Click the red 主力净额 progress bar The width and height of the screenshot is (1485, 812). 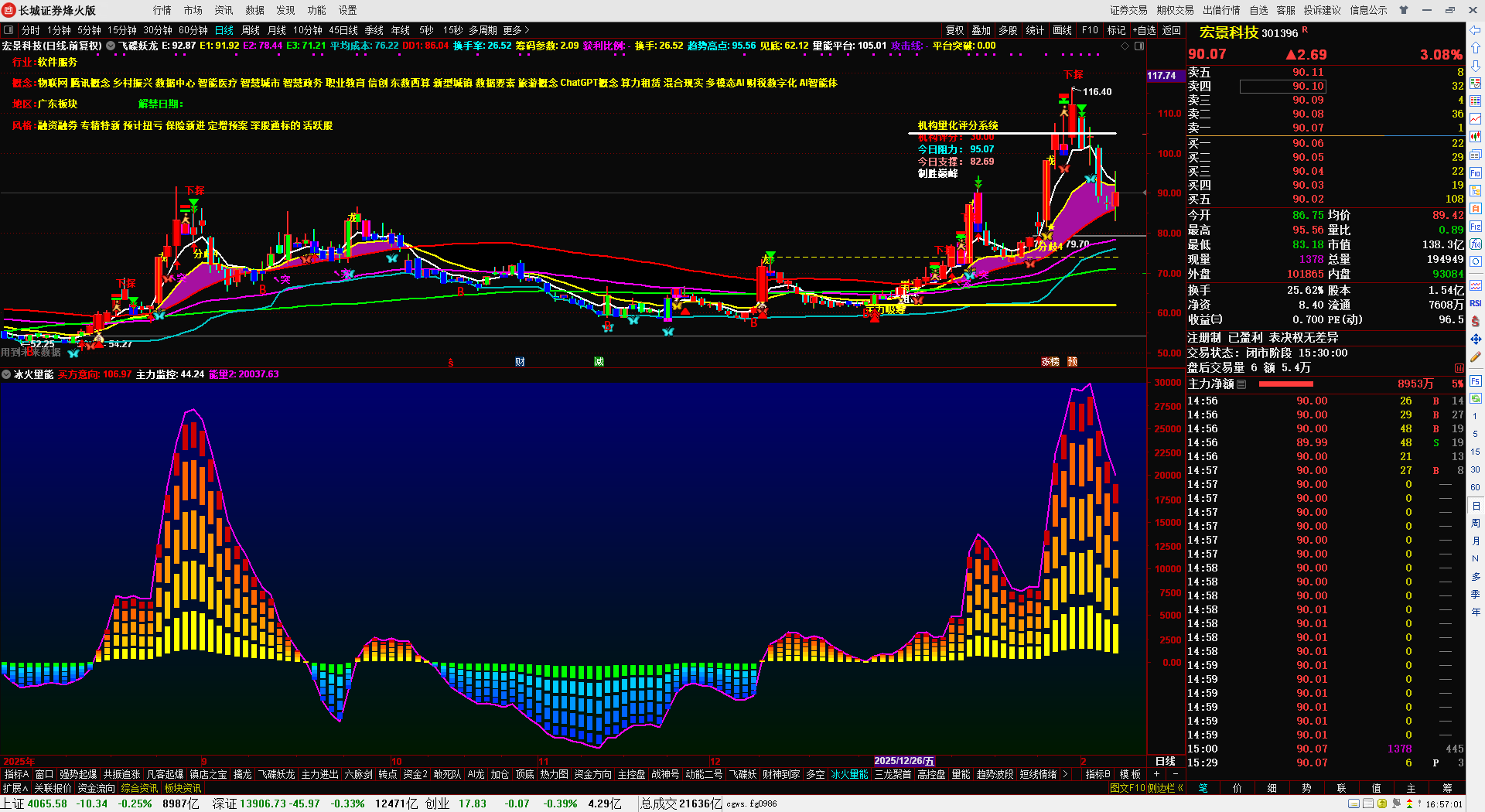click(1286, 384)
